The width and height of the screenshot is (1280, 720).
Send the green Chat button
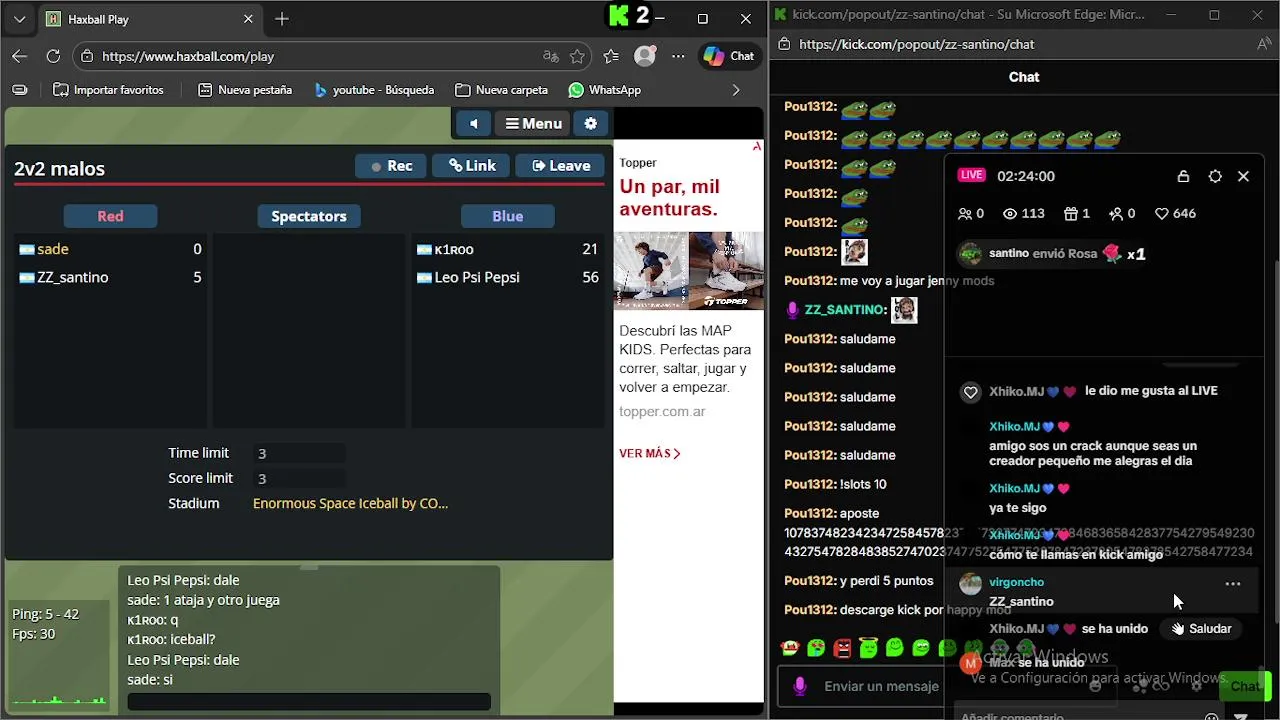(1244, 686)
